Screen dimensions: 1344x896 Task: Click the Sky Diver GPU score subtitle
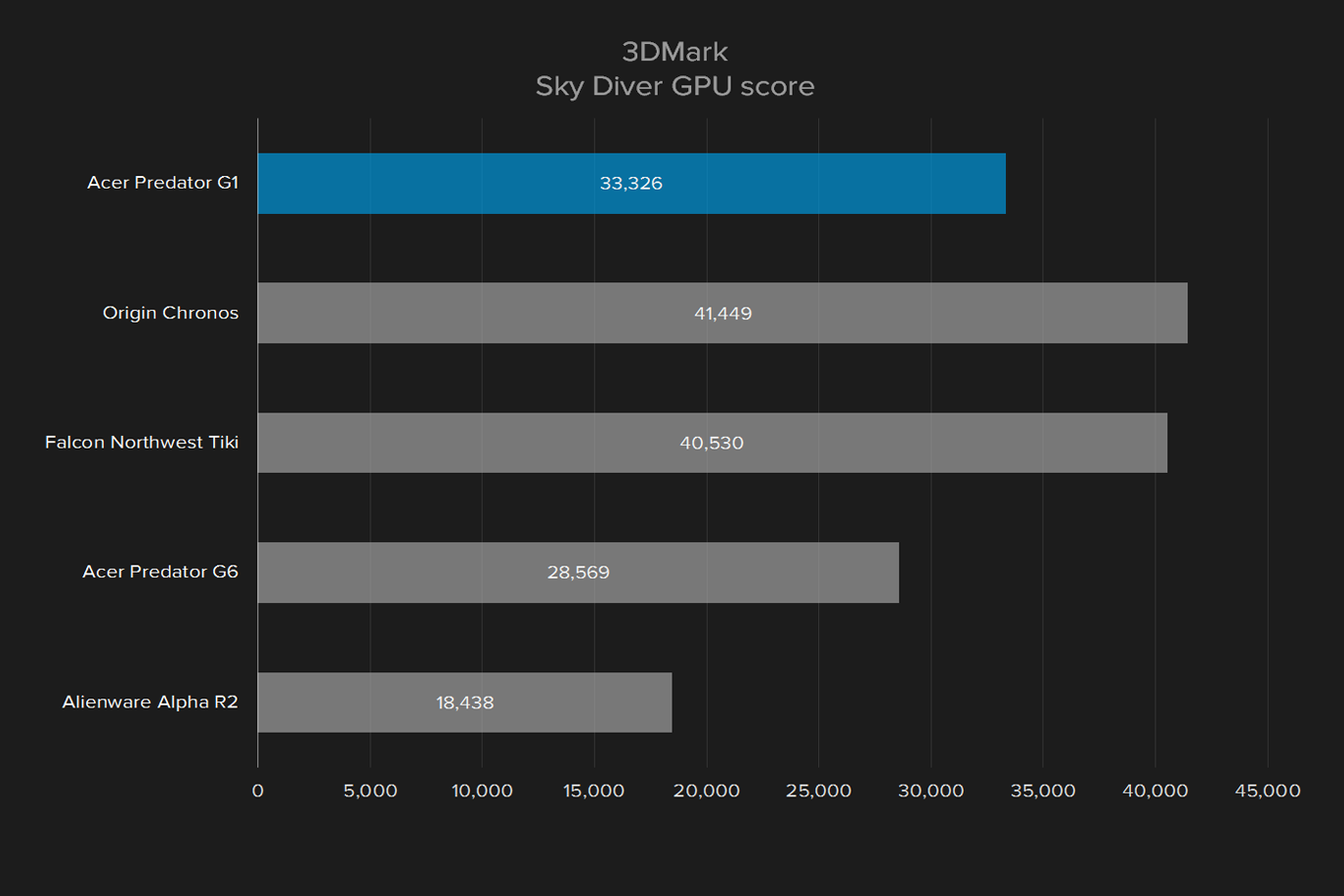coord(674,86)
